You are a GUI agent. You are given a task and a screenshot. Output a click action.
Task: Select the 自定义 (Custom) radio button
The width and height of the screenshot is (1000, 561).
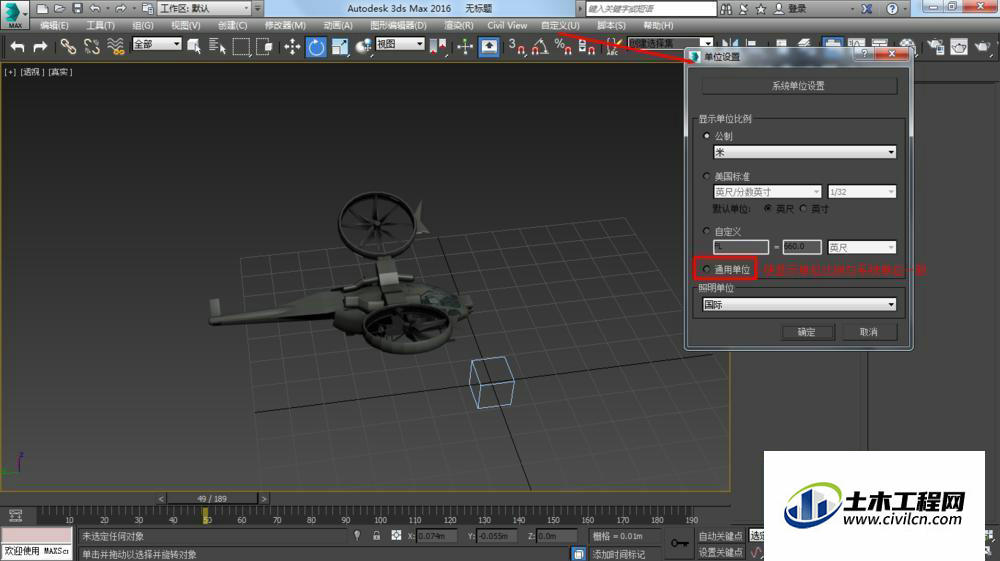click(706, 231)
